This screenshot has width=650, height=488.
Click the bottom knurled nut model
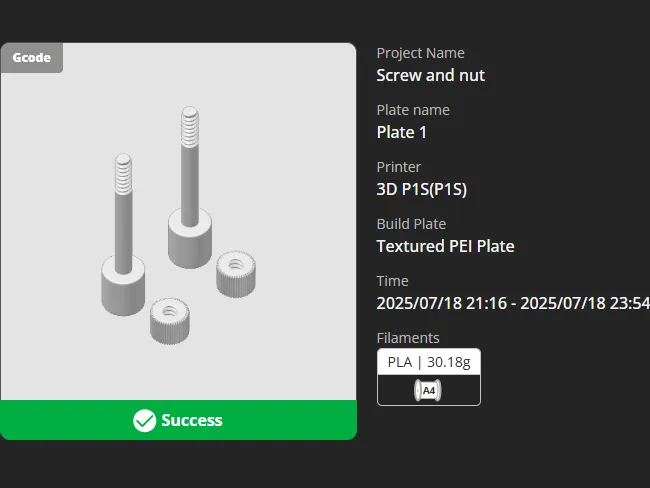[170, 321]
